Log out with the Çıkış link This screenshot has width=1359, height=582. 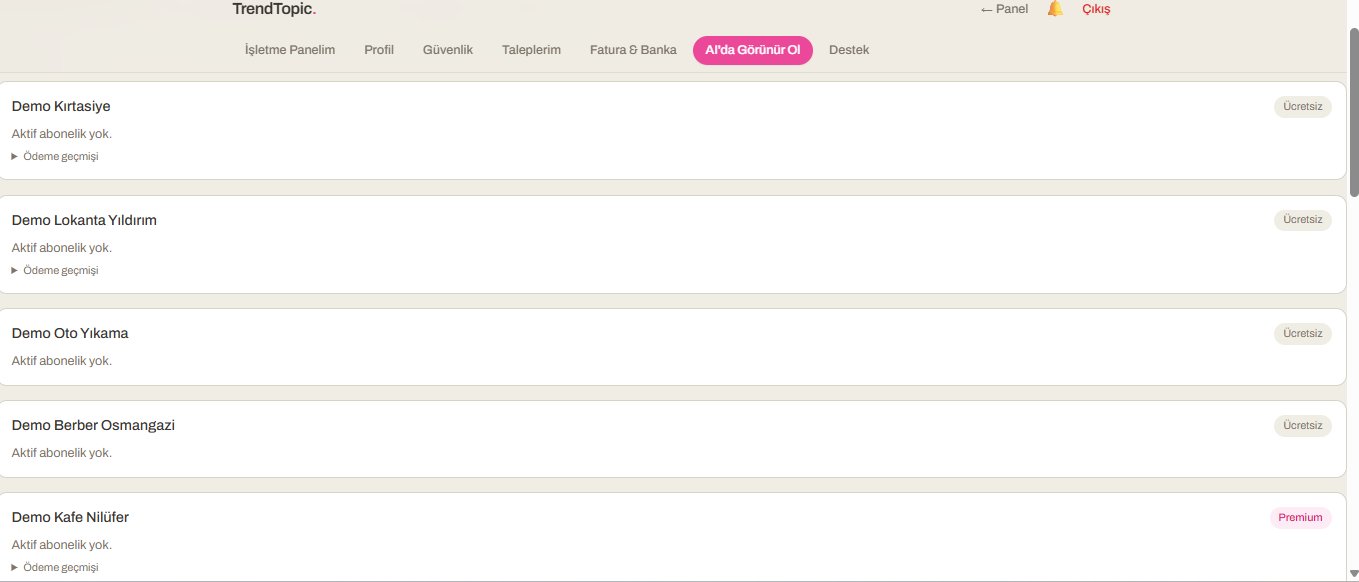click(1096, 9)
